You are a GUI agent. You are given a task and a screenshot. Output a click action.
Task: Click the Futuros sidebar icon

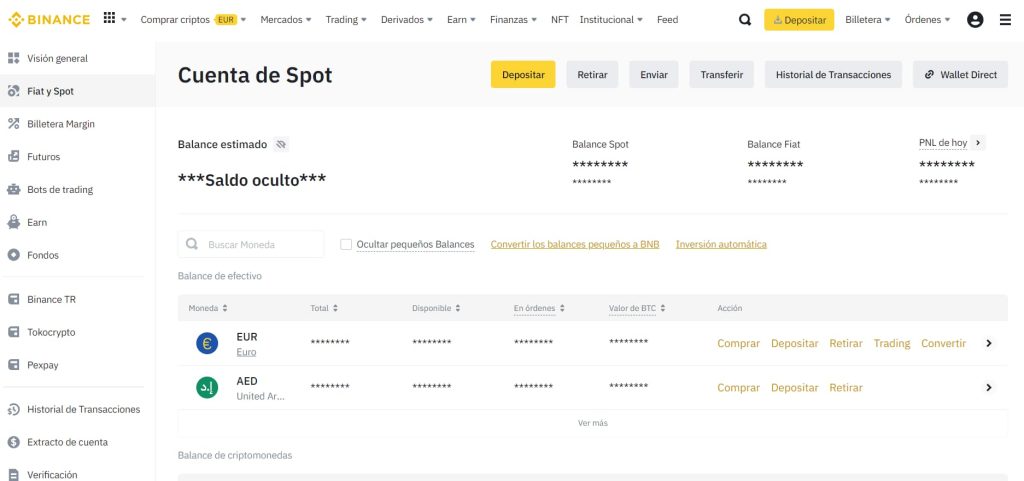click(x=14, y=157)
